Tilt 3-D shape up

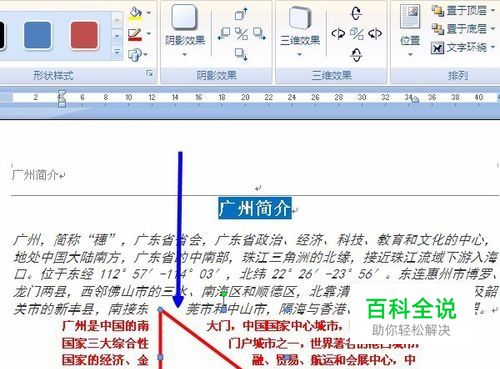pos(356,13)
